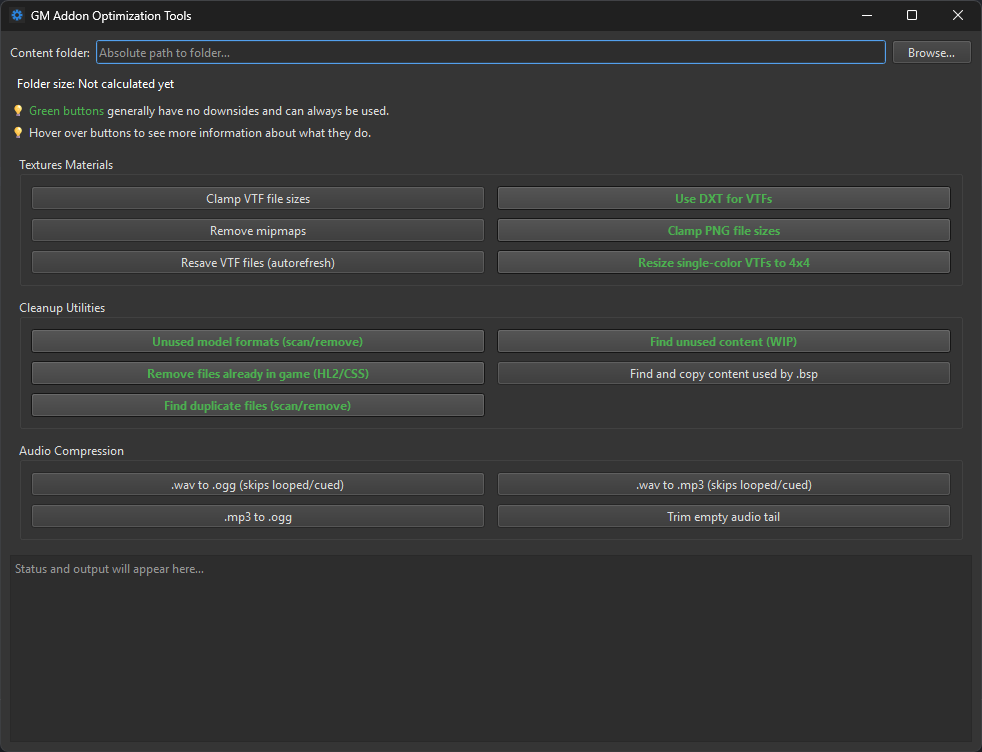Choose Find and copy content used by .bsp

(x=723, y=373)
